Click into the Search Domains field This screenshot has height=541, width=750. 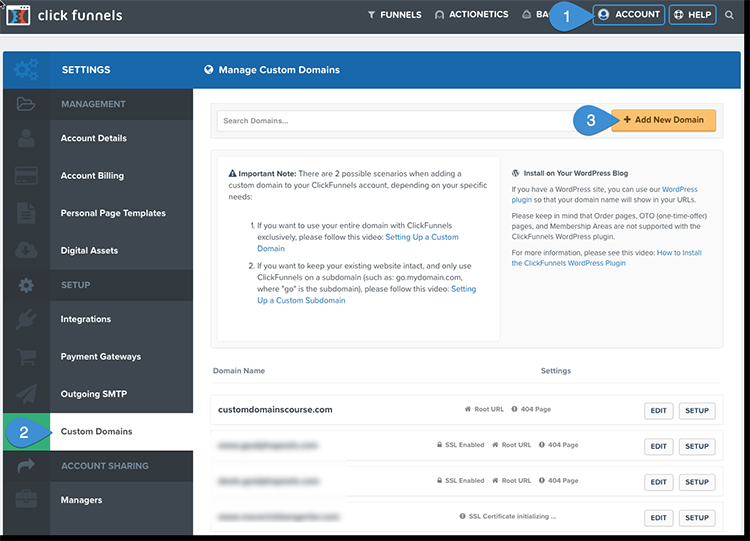(395, 121)
